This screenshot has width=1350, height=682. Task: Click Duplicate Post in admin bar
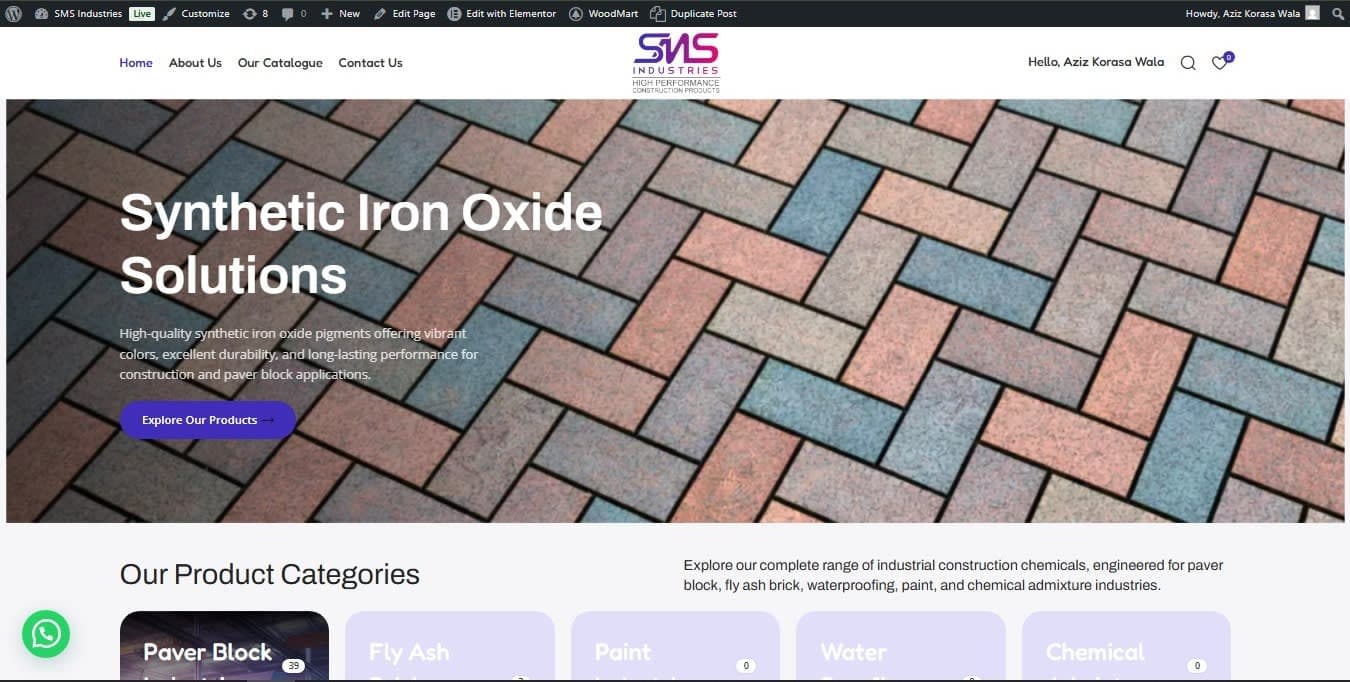click(x=694, y=14)
